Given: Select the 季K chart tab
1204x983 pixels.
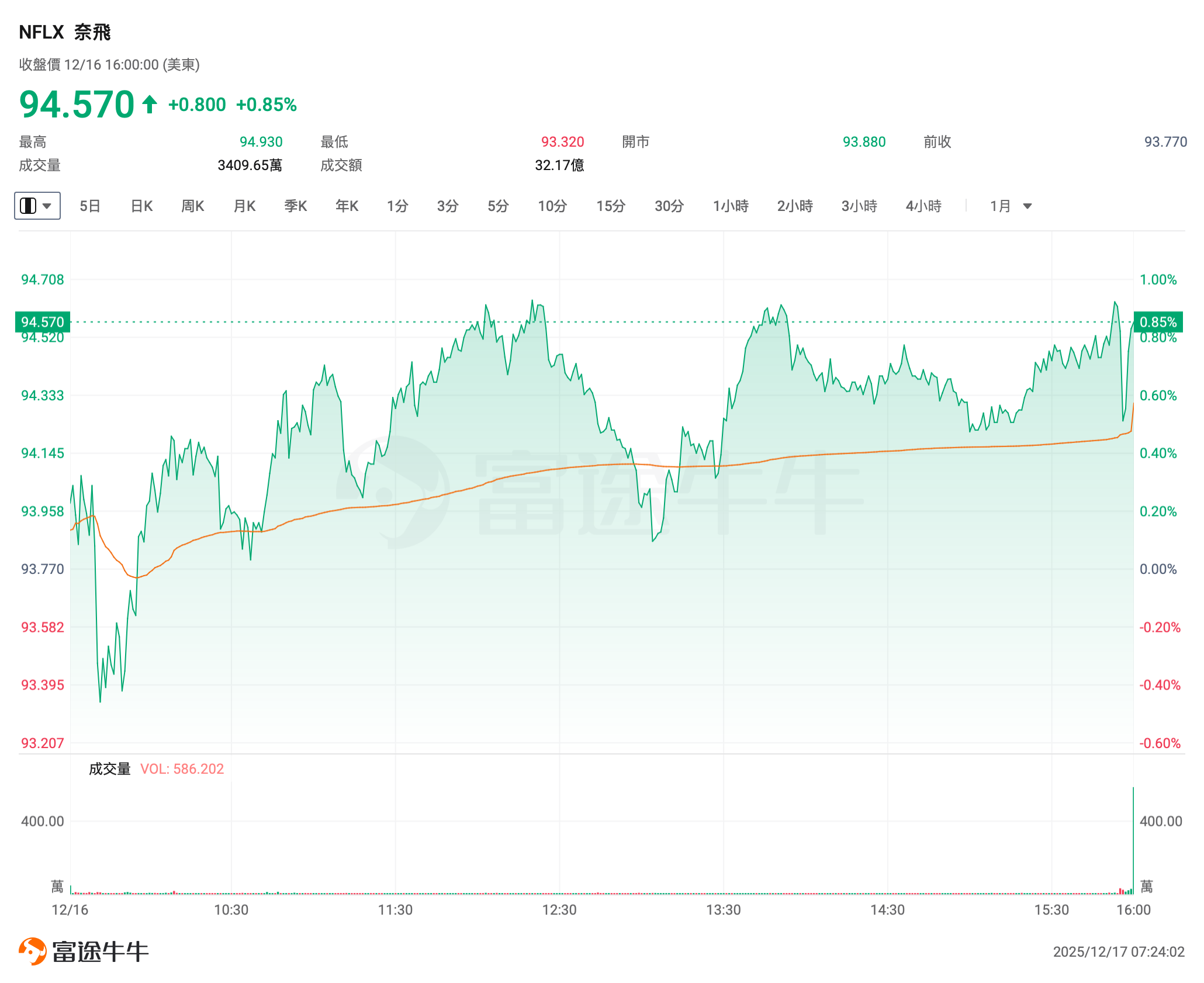Looking at the screenshot, I should [296, 206].
